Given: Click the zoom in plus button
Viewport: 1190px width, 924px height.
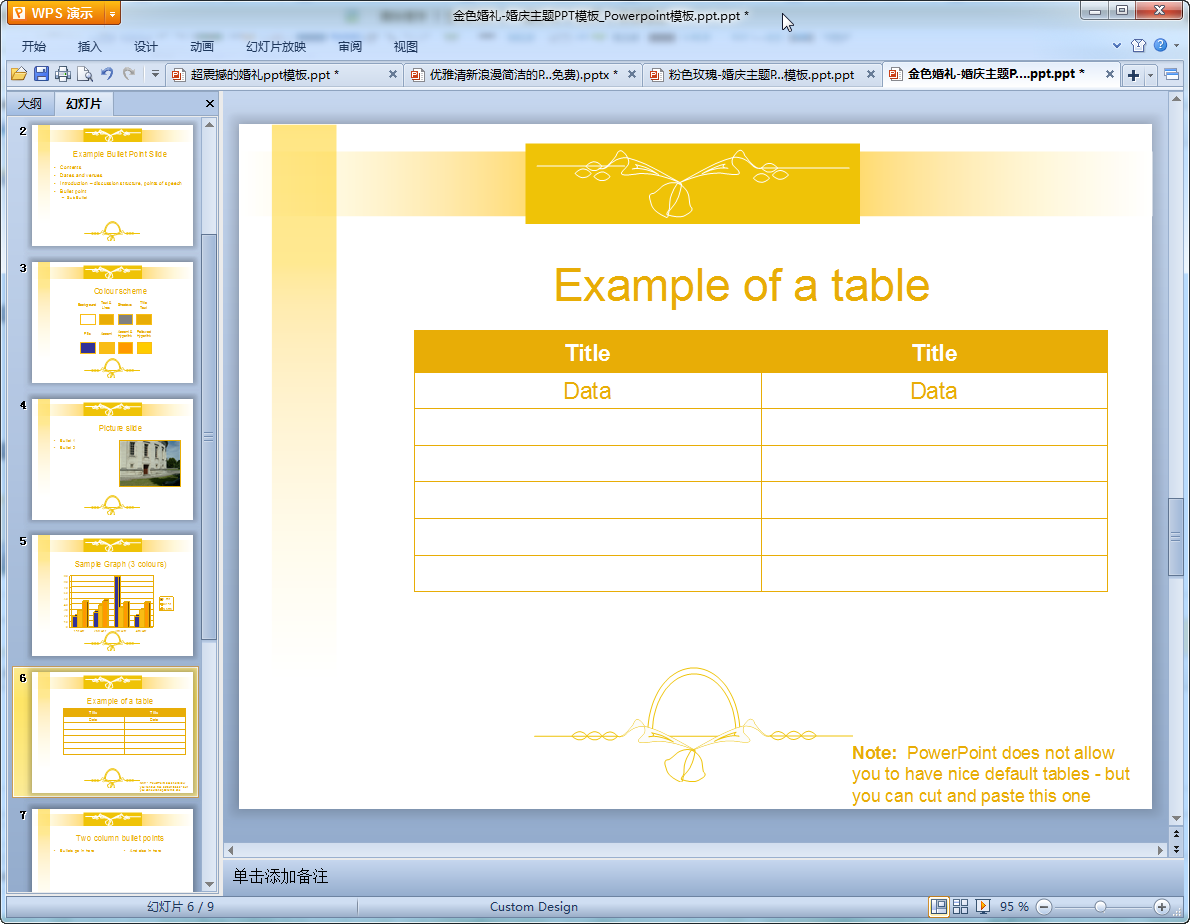Looking at the screenshot, I should pyautogui.click(x=1161, y=906).
